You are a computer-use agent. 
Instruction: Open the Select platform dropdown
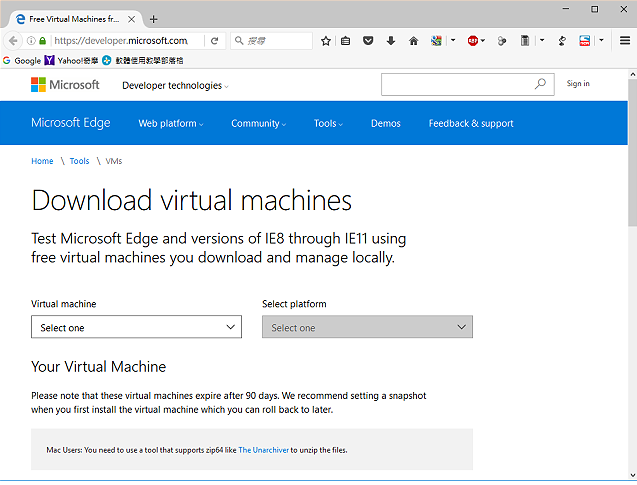pos(367,327)
